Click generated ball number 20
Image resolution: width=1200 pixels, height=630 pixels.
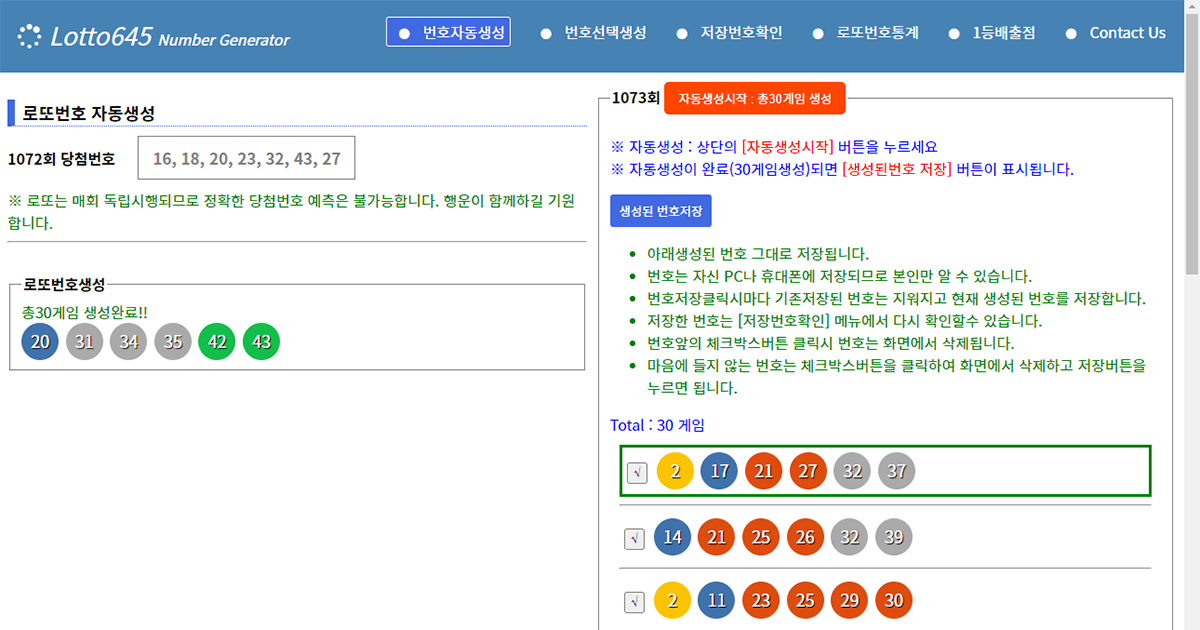[41, 341]
